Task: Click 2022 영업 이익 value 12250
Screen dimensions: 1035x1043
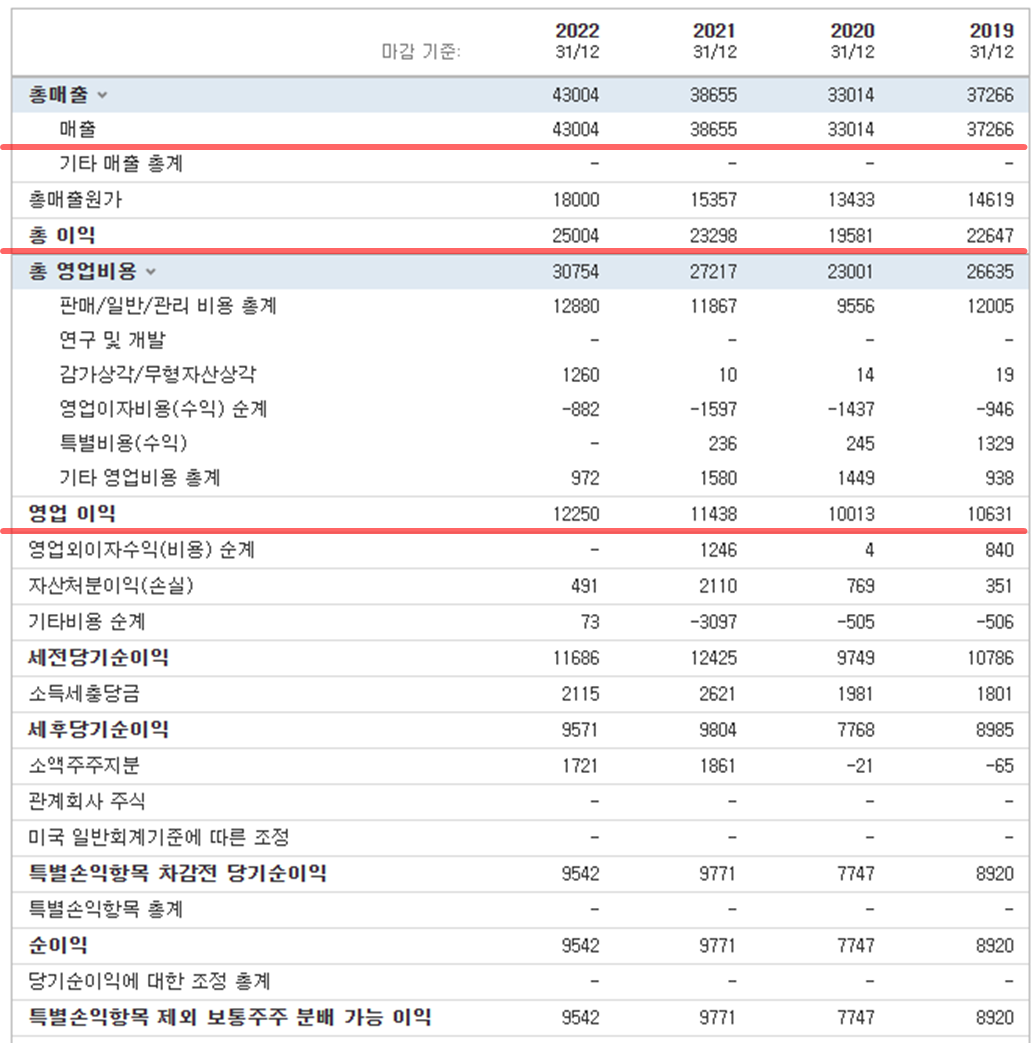Action: [576, 514]
